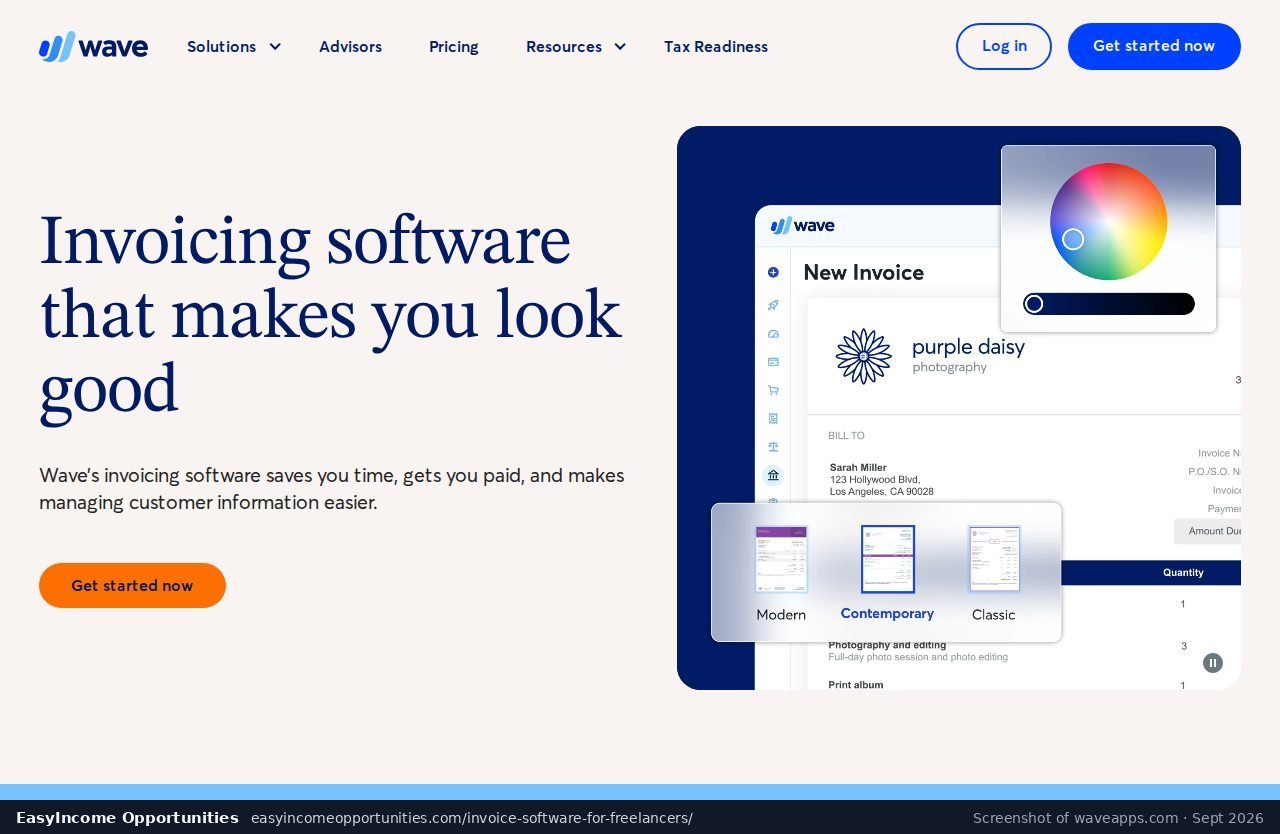Click the purple daisy business name
This screenshot has width=1280, height=834.
tap(968, 347)
